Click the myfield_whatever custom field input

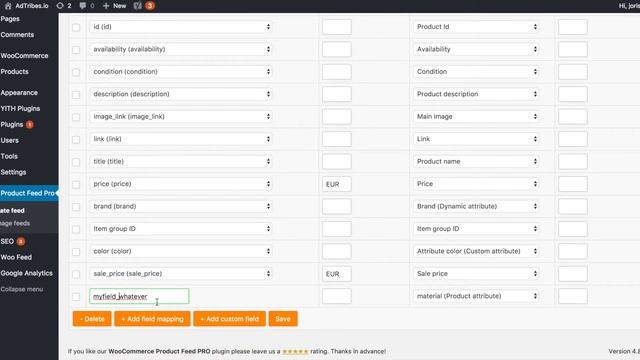pos(139,296)
